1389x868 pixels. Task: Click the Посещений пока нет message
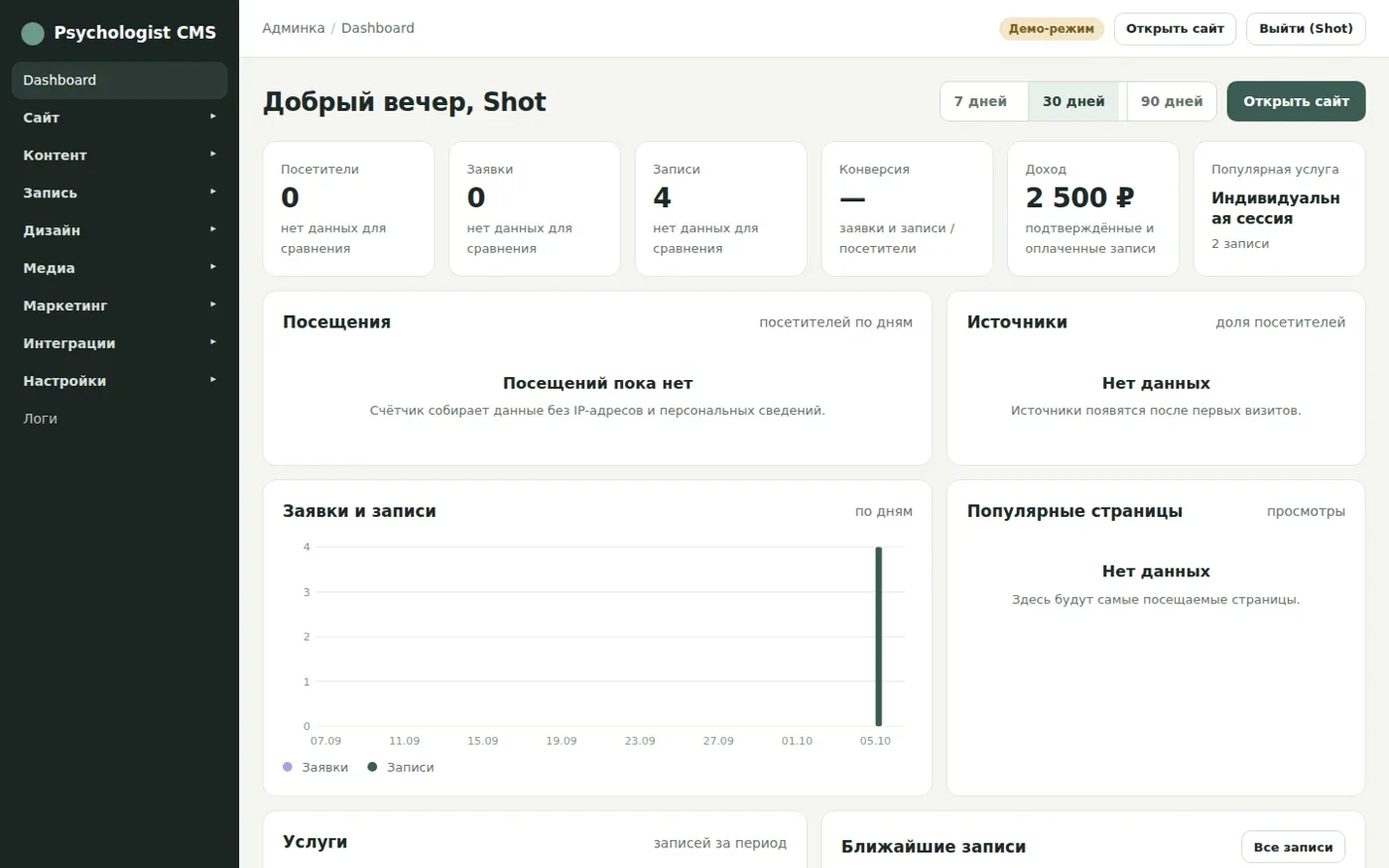point(597,384)
